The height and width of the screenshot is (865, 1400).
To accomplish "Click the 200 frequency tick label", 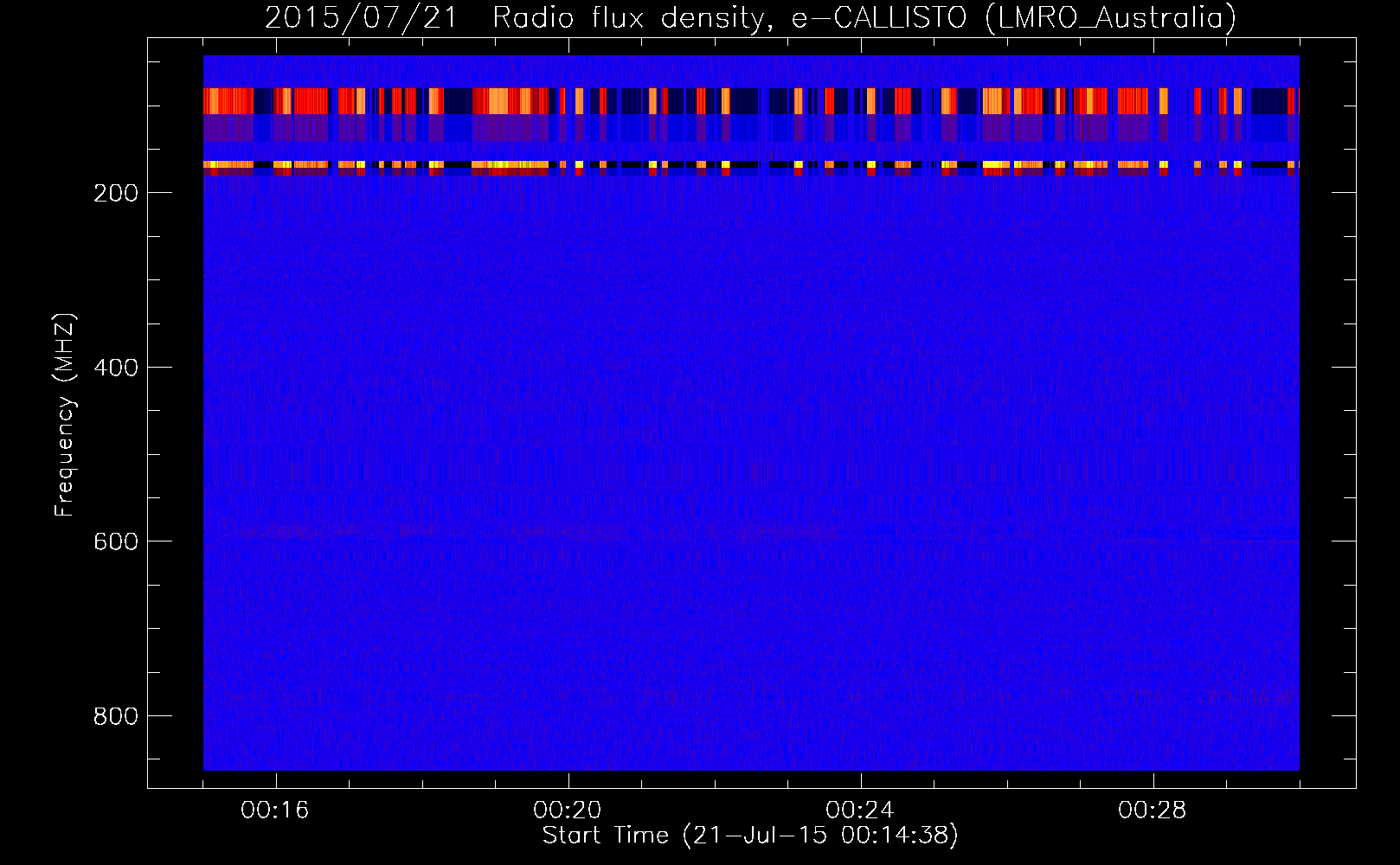I will coord(115,193).
